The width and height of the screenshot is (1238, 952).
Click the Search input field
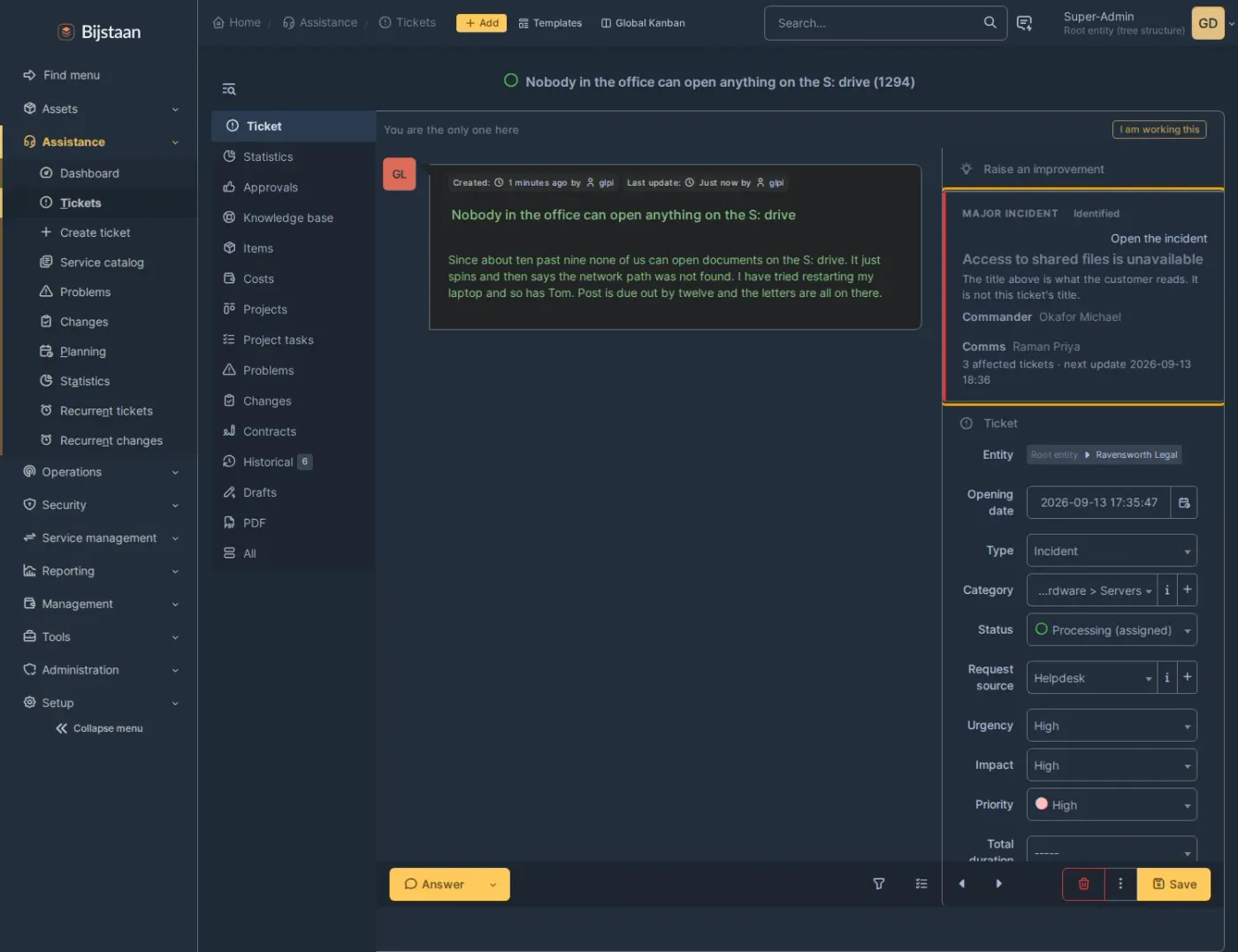point(875,23)
